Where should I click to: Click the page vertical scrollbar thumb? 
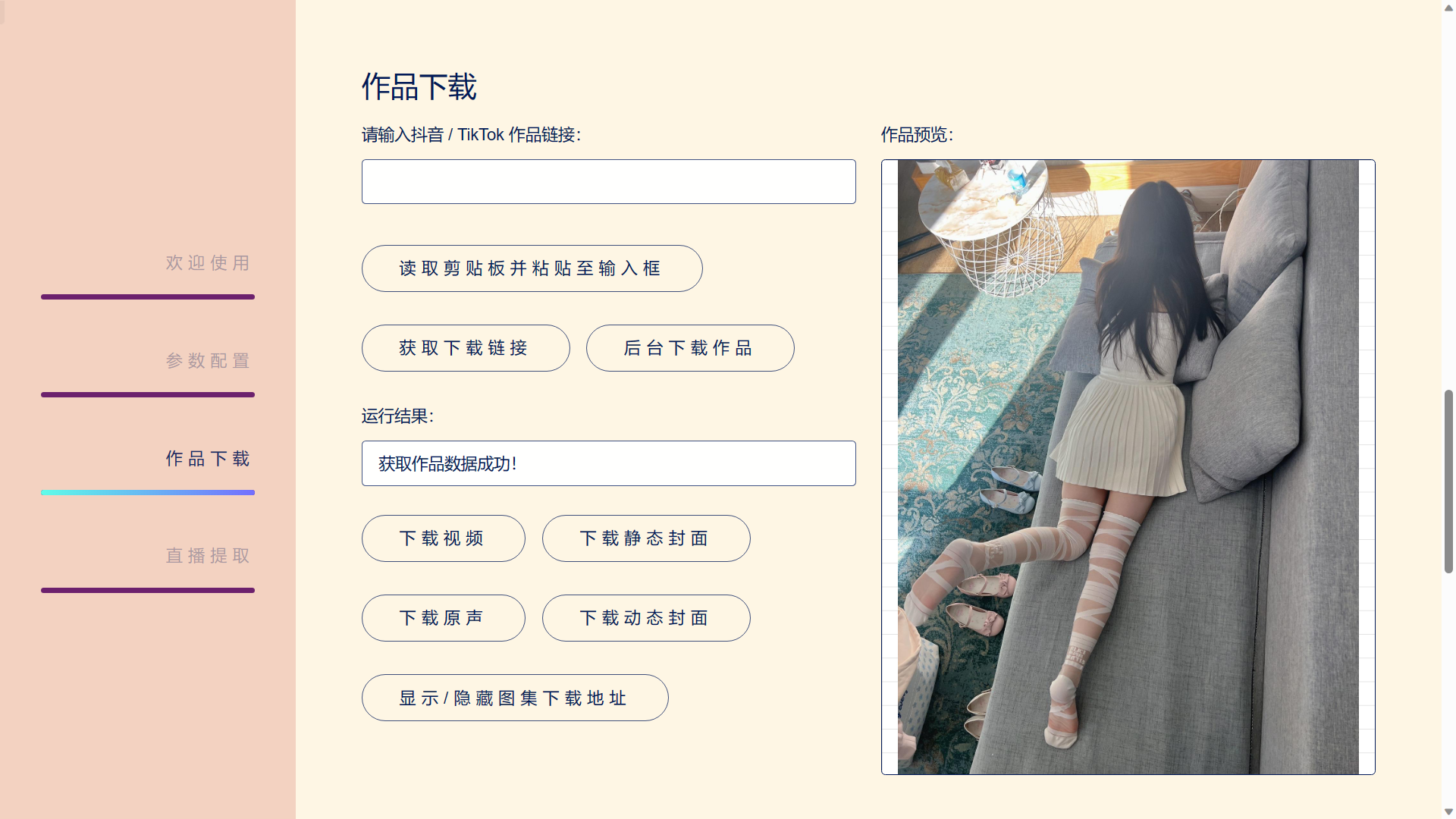pos(1448,482)
